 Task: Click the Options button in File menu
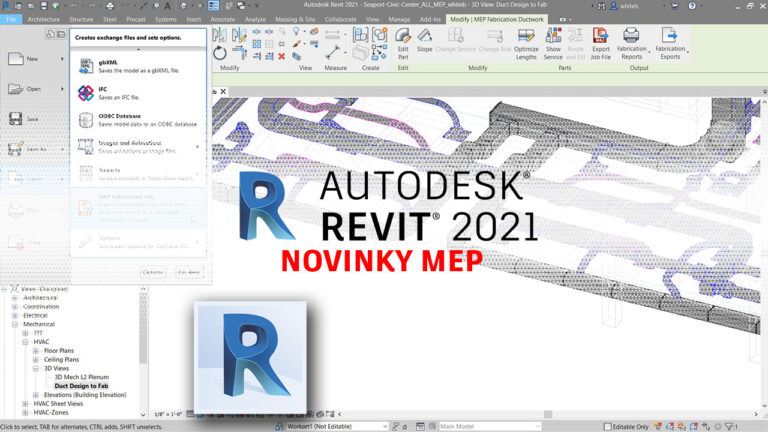click(153, 272)
